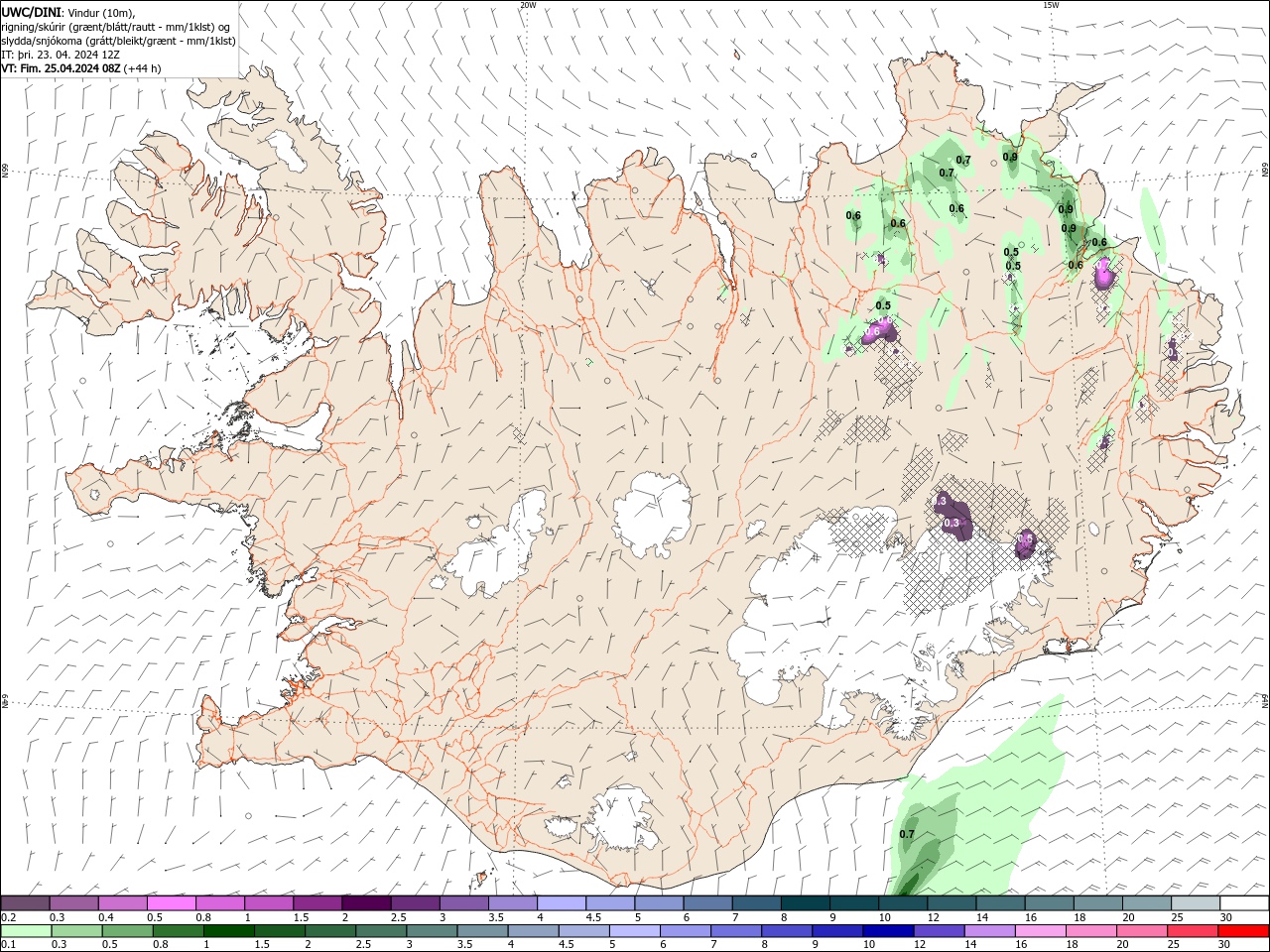Choose the deep navy 10 swatch, lower legend
Screen dimensions: 1270x952
tap(888, 931)
